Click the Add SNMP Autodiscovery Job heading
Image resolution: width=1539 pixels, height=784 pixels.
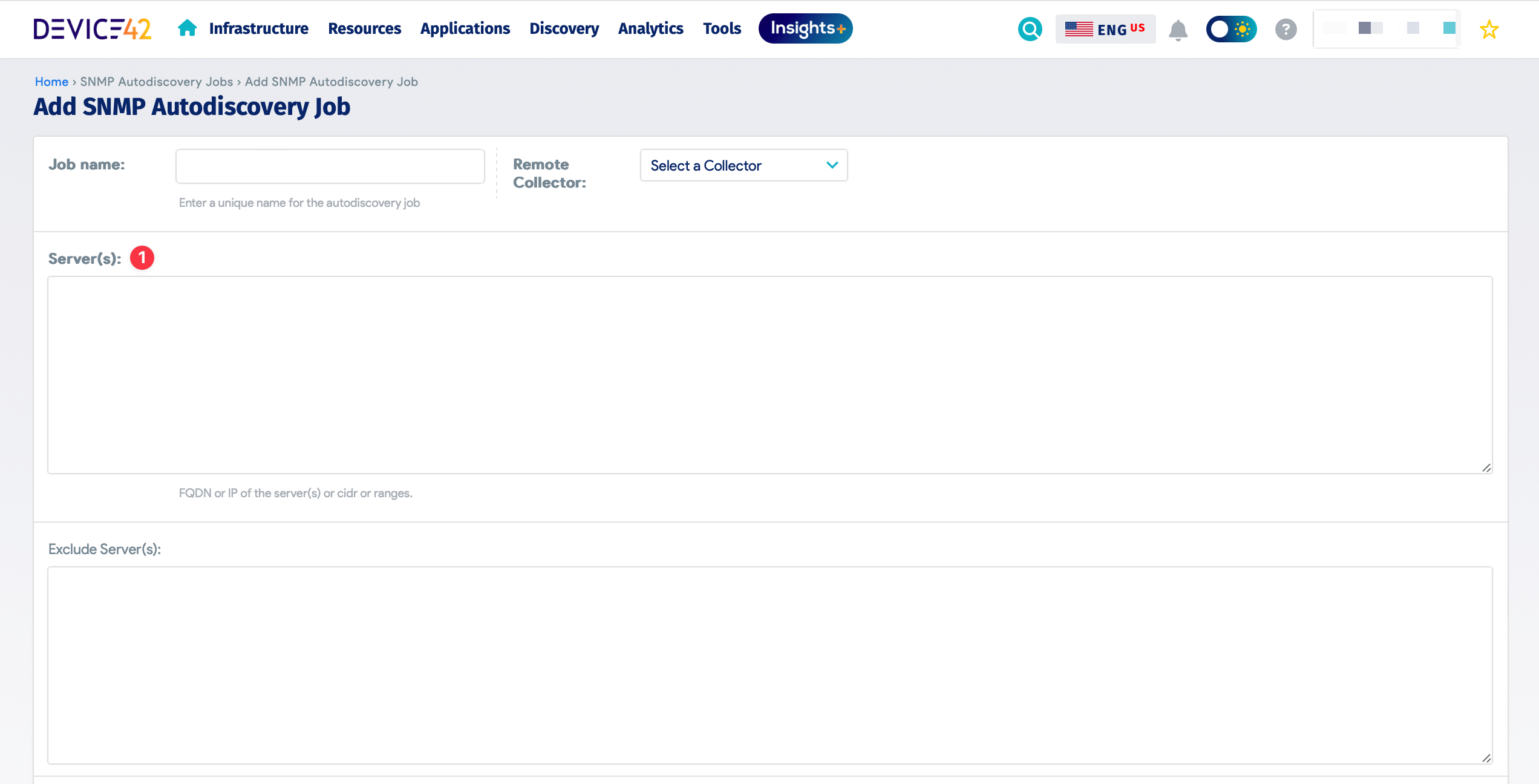192,106
